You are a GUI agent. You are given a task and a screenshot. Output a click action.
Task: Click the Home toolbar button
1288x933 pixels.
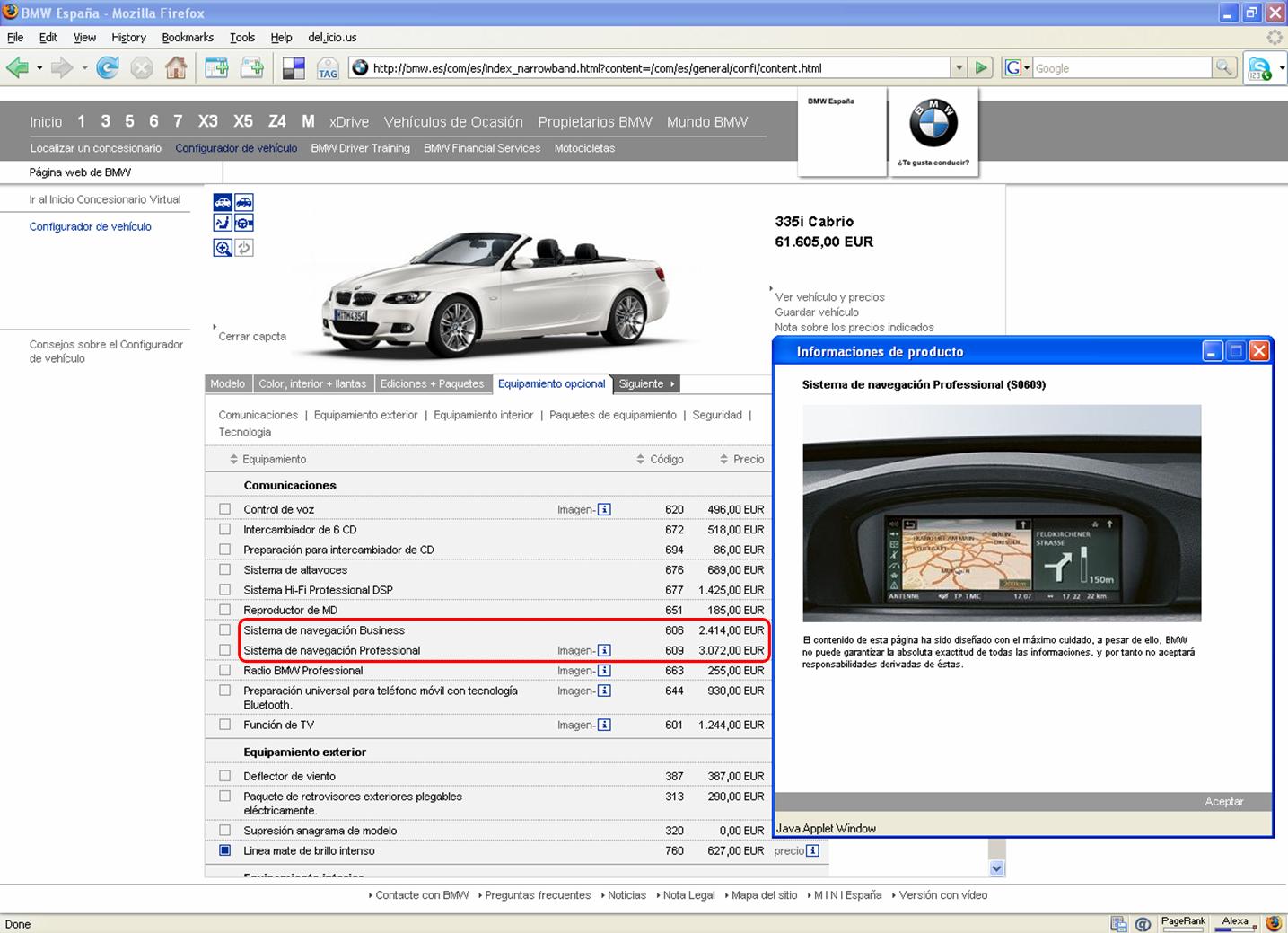[x=176, y=68]
